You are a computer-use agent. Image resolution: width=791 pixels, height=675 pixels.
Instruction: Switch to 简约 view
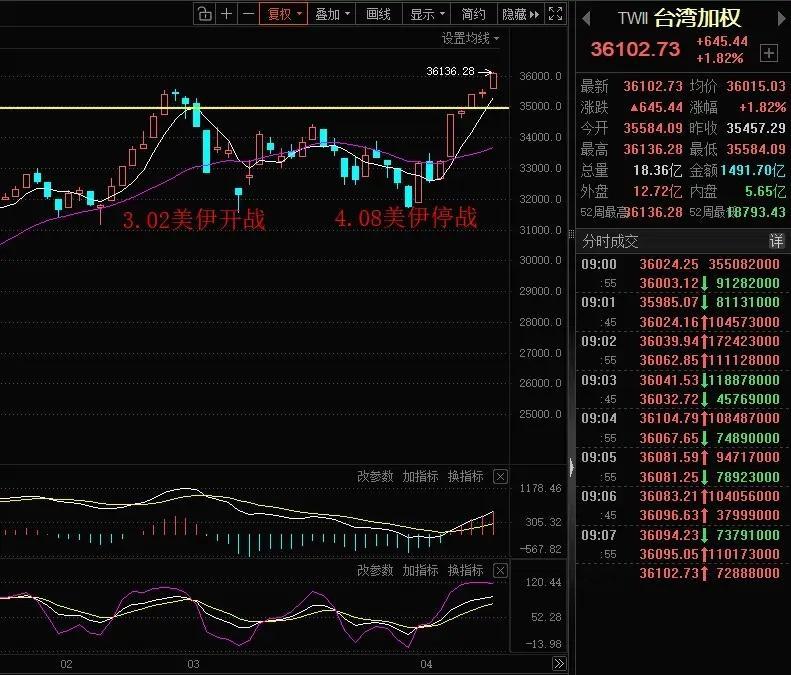(x=473, y=14)
